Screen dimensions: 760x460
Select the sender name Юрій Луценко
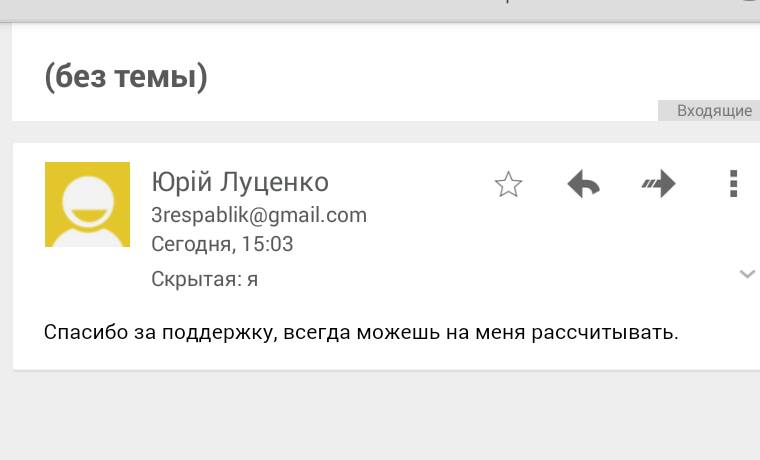(x=240, y=182)
